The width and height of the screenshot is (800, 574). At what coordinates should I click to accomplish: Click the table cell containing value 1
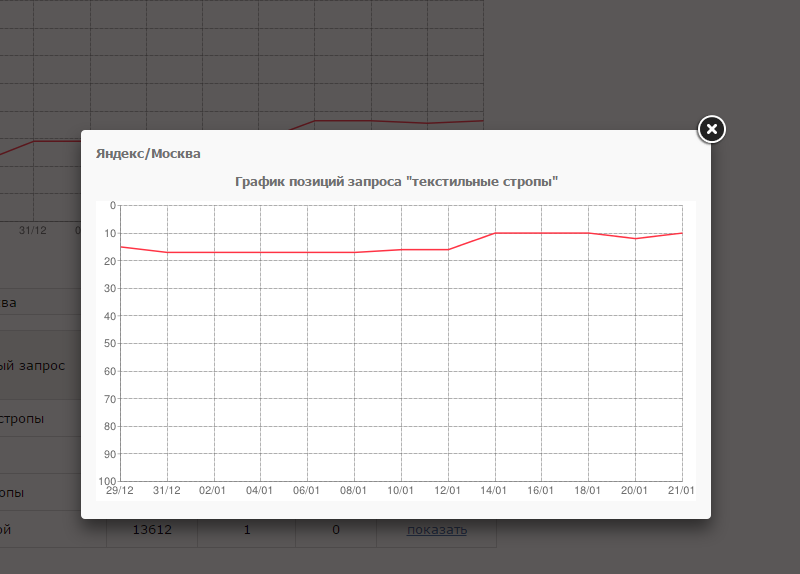click(x=247, y=529)
